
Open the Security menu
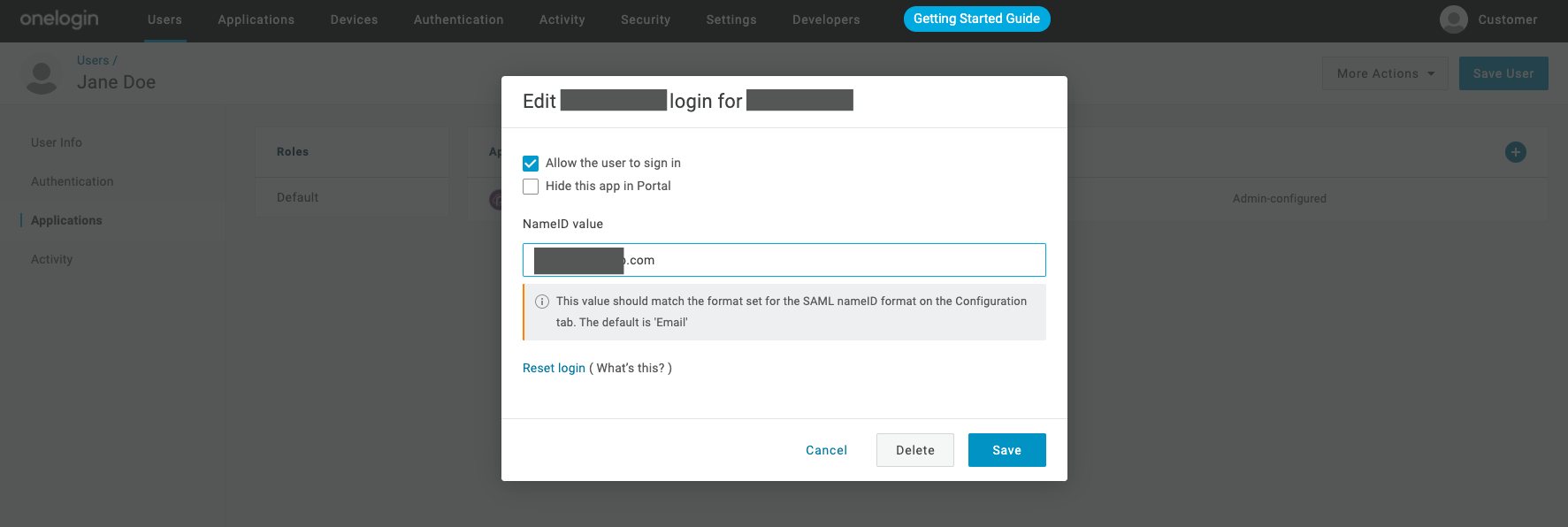645,19
